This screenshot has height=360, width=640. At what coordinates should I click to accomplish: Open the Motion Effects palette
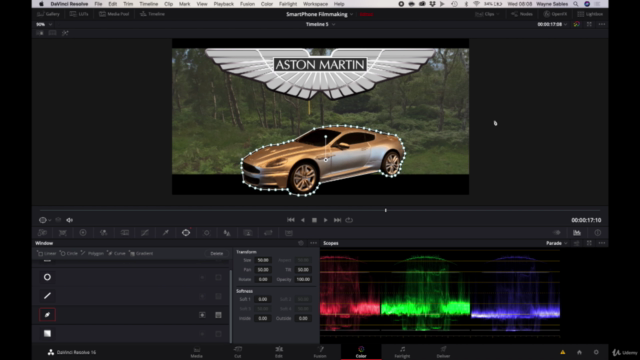pyautogui.click(x=124, y=233)
